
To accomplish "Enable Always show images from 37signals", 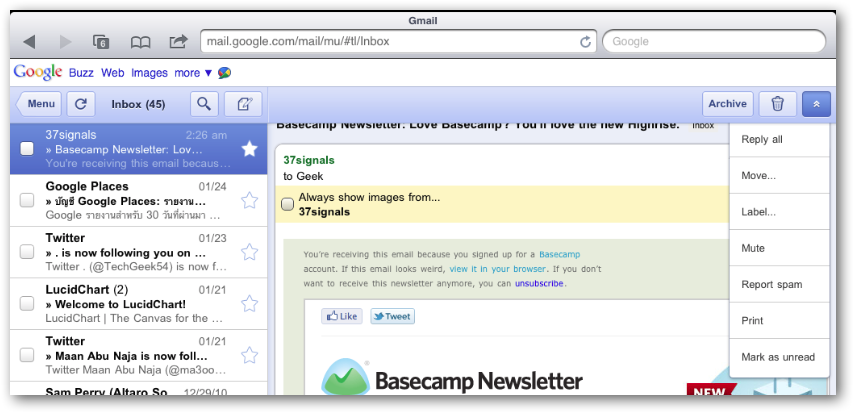I will [x=287, y=204].
